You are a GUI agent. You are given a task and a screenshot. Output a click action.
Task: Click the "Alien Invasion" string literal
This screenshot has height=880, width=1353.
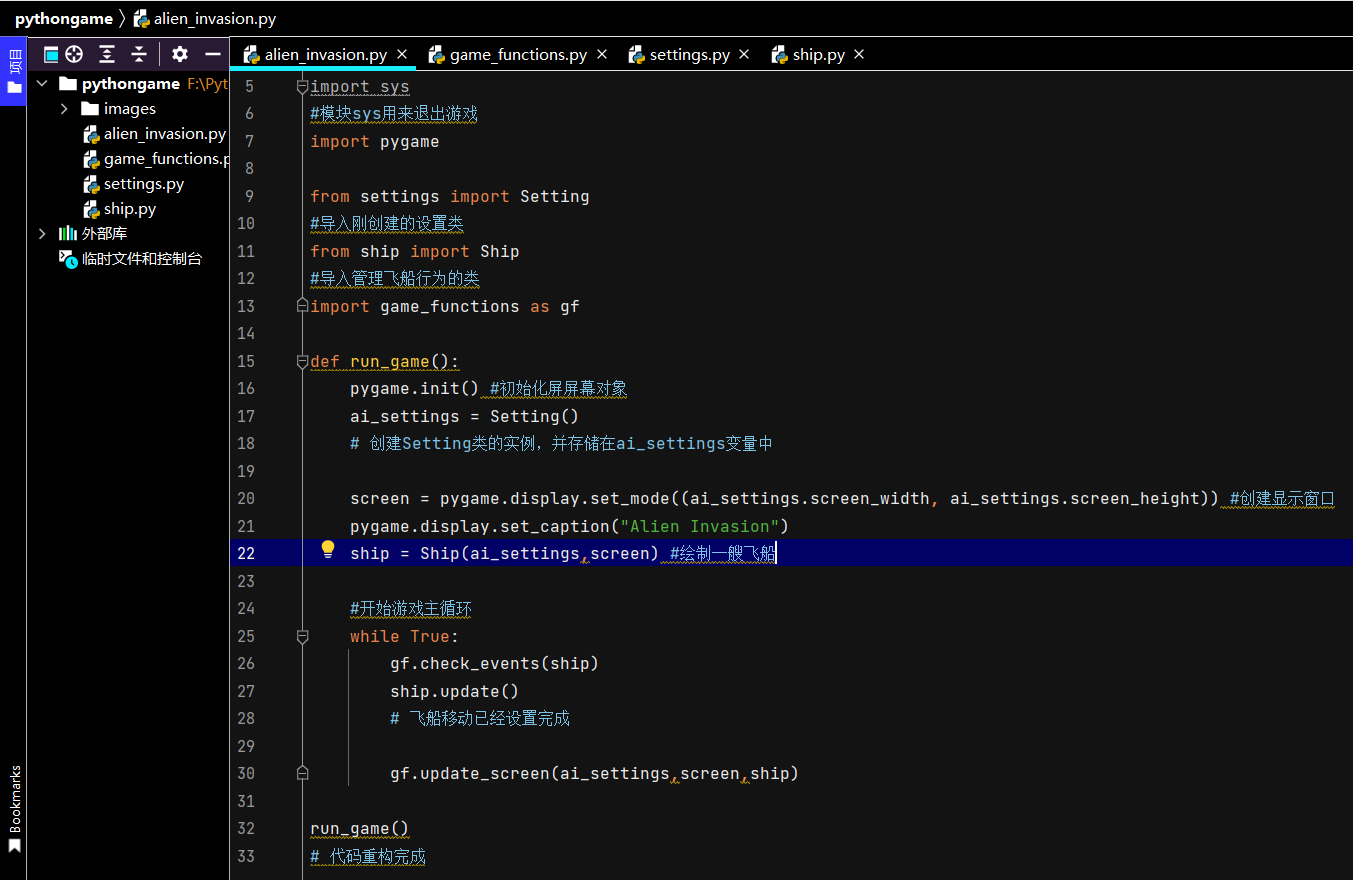pos(700,526)
